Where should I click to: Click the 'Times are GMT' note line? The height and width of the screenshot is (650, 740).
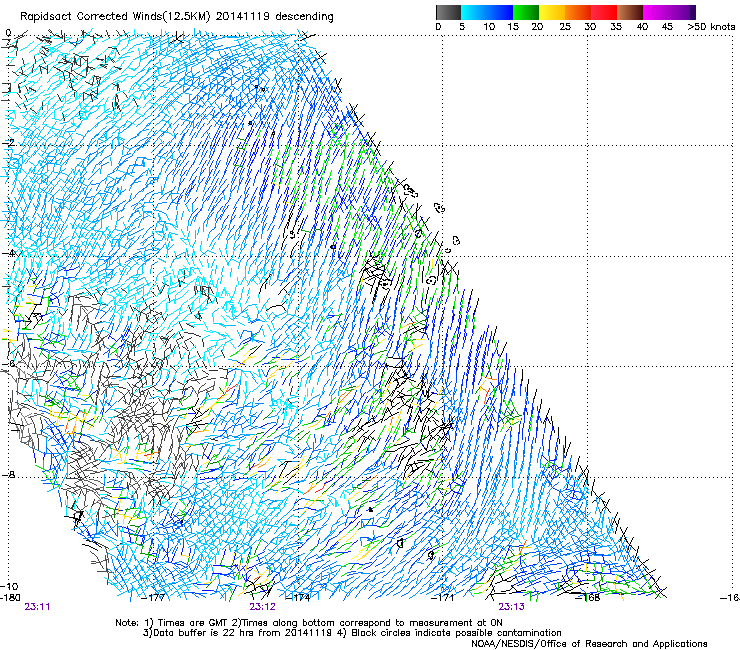(309, 623)
